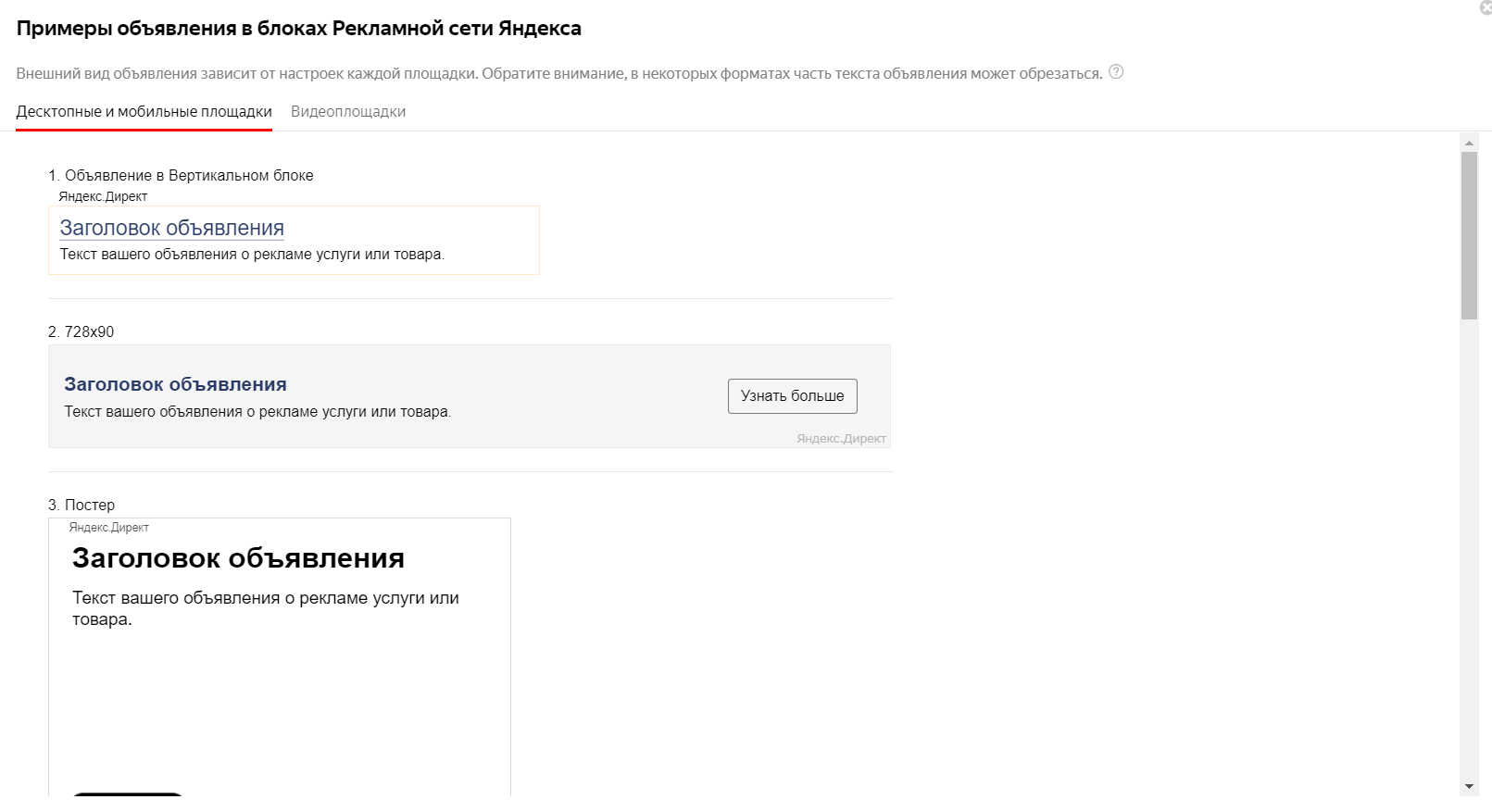The width and height of the screenshot is (1492, 812).
Task: Click the scrollbar down arrow
Action: pyautogui.click(x=1469, y=786)
